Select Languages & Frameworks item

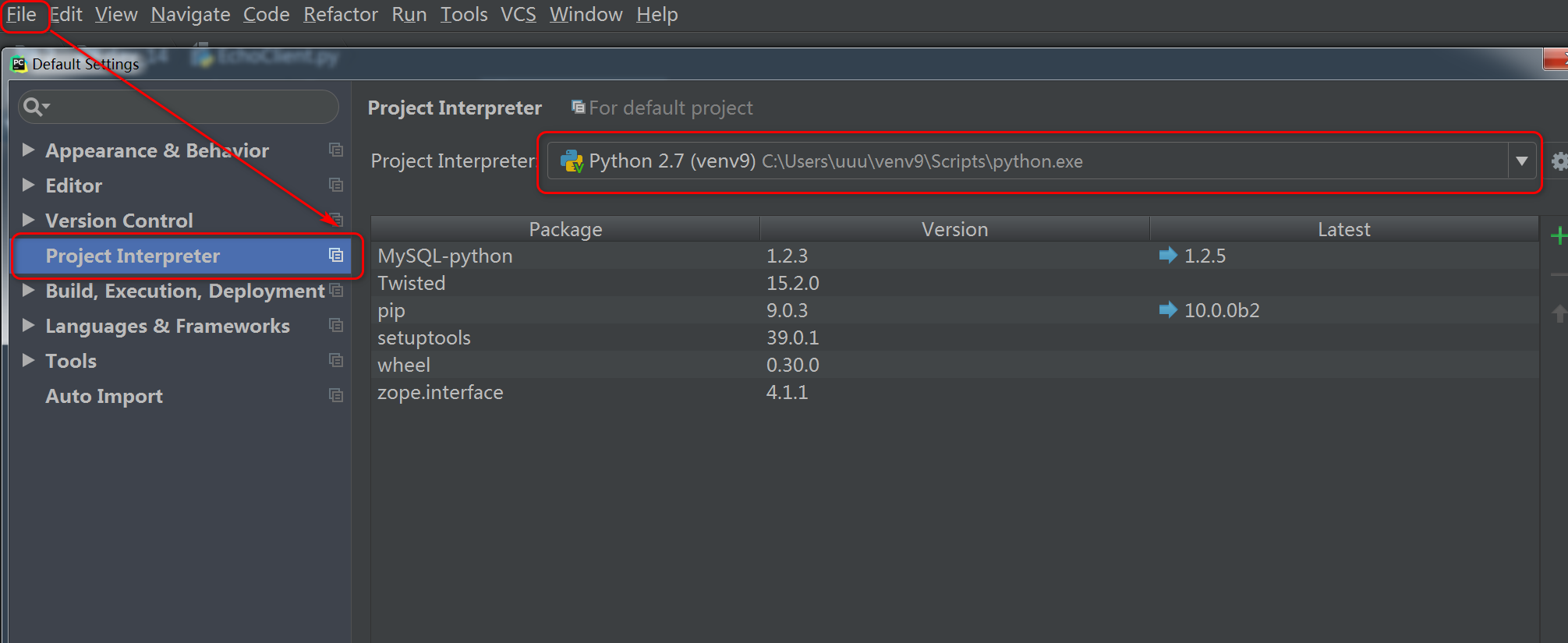click(168, 326)
